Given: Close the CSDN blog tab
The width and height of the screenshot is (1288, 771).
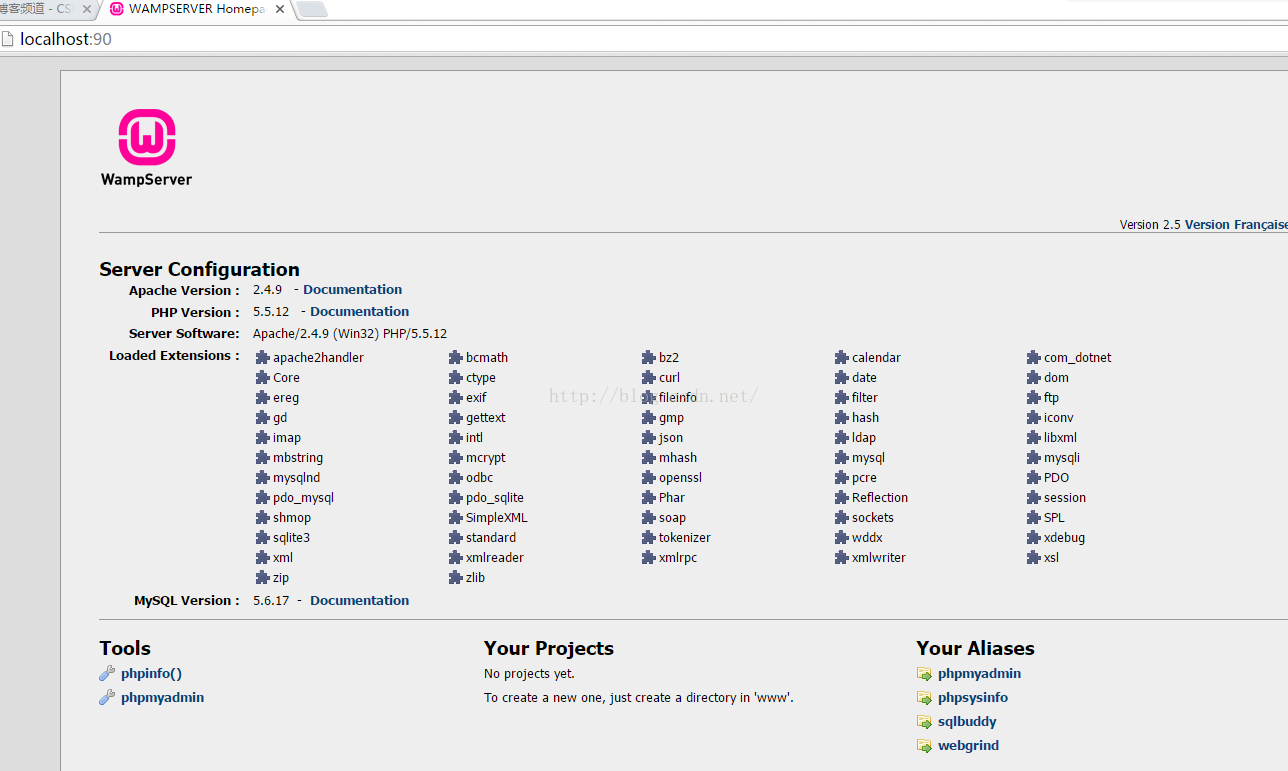Looking at the screenshot, I should (87, 9).
